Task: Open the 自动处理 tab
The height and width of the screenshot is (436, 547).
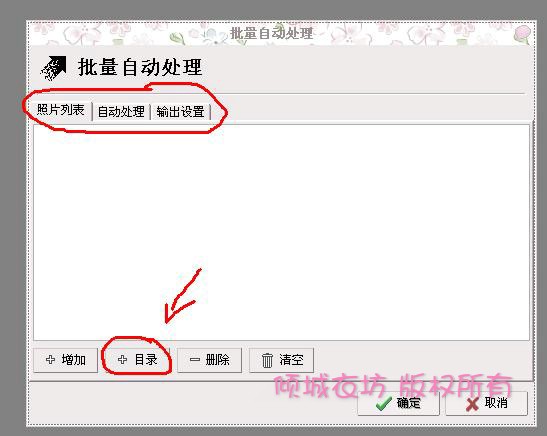Action: pos(121,112)
